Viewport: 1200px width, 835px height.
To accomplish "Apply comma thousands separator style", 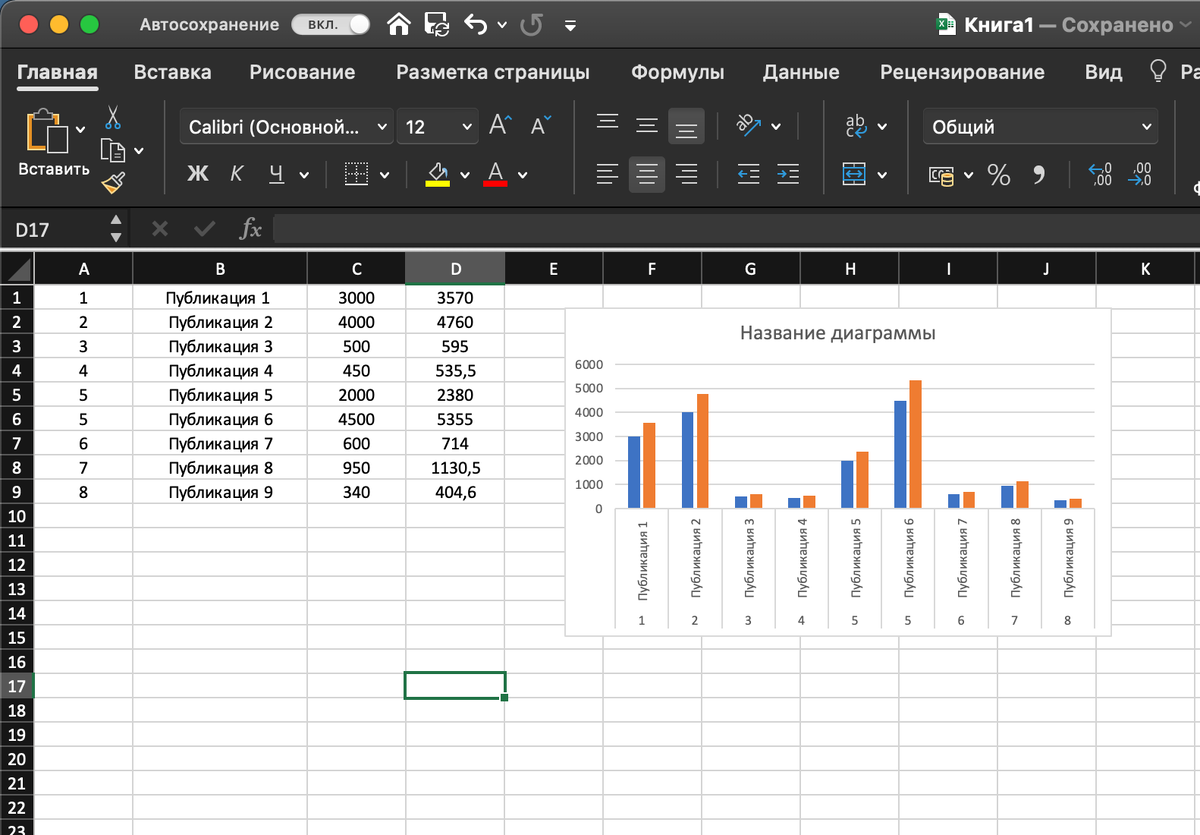I will (1038, 175).
